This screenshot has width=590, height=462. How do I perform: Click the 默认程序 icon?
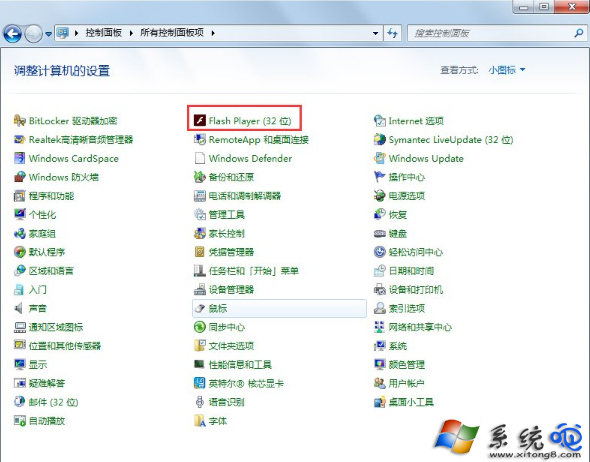20,252
